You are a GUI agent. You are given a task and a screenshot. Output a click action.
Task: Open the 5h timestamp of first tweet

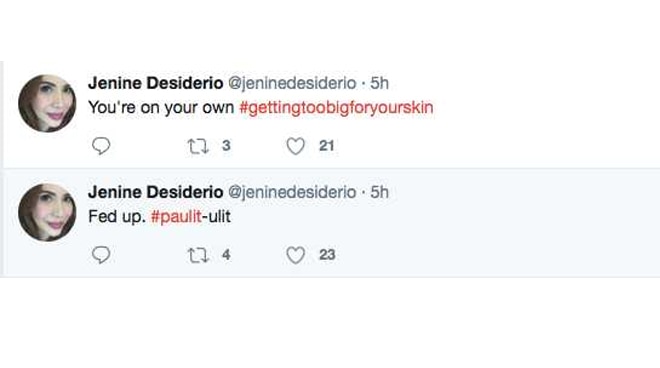(x=379, y=83)
